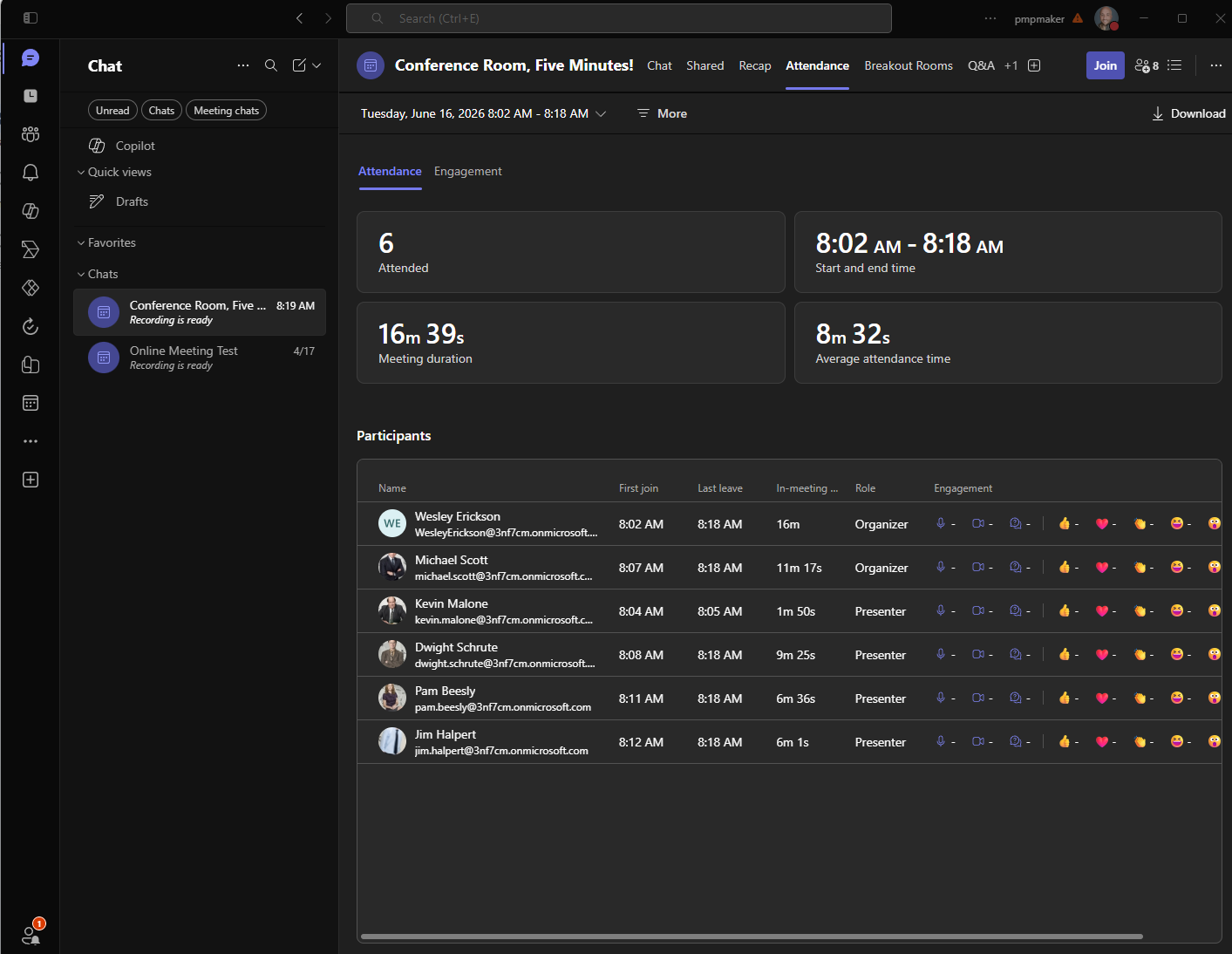This screenshot has width=1232, height=954.
Task: Click the Drafts pencil icon
Action: point(97,201)
